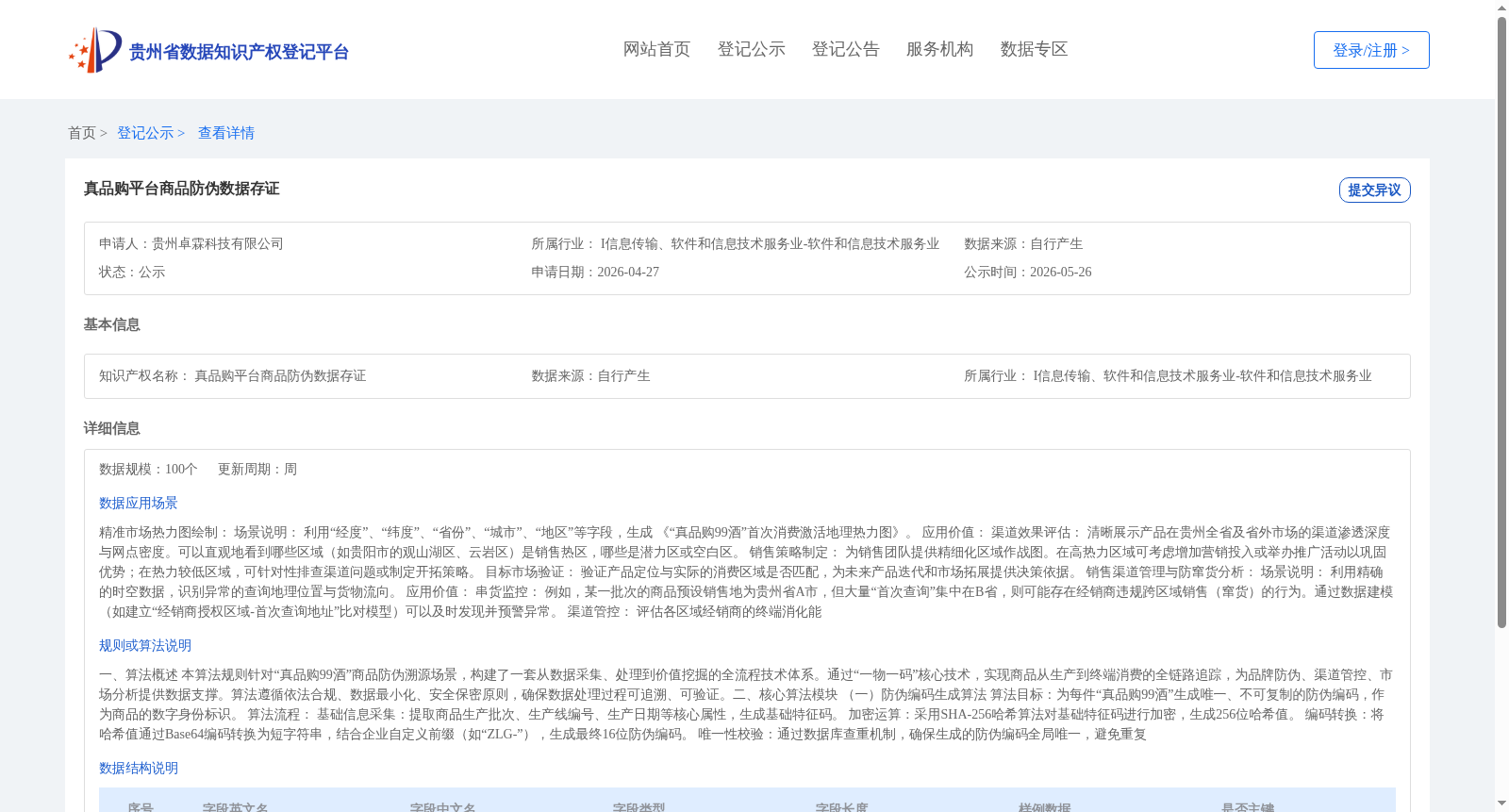Click the 申请日期：2026-04-27 field
1509x812 pixels.
(x=595, y=272)
